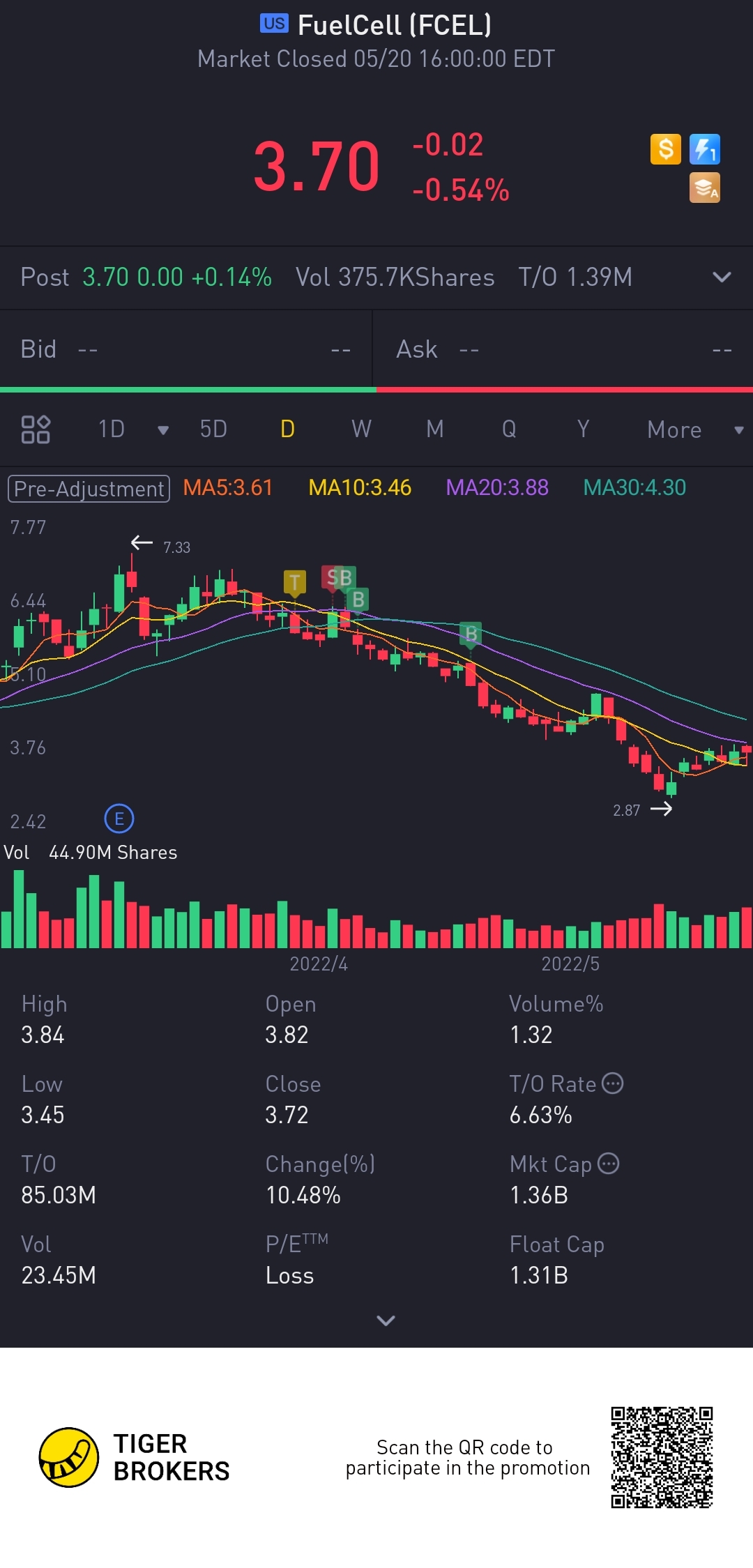Tap the Close 3.72 value
The height and width of the screenshot is (1568, 753).
[x=287, y=1115]
